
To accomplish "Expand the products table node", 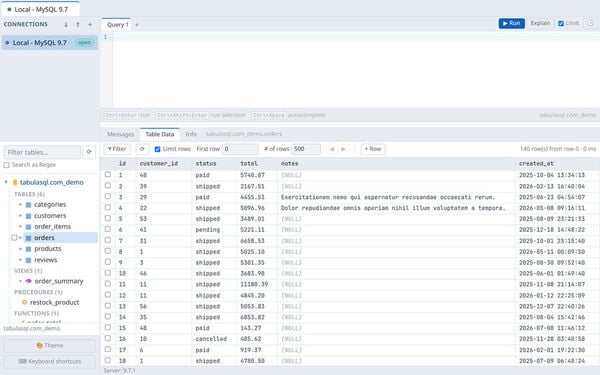I will pyautogui.click(x=20, y=249).
